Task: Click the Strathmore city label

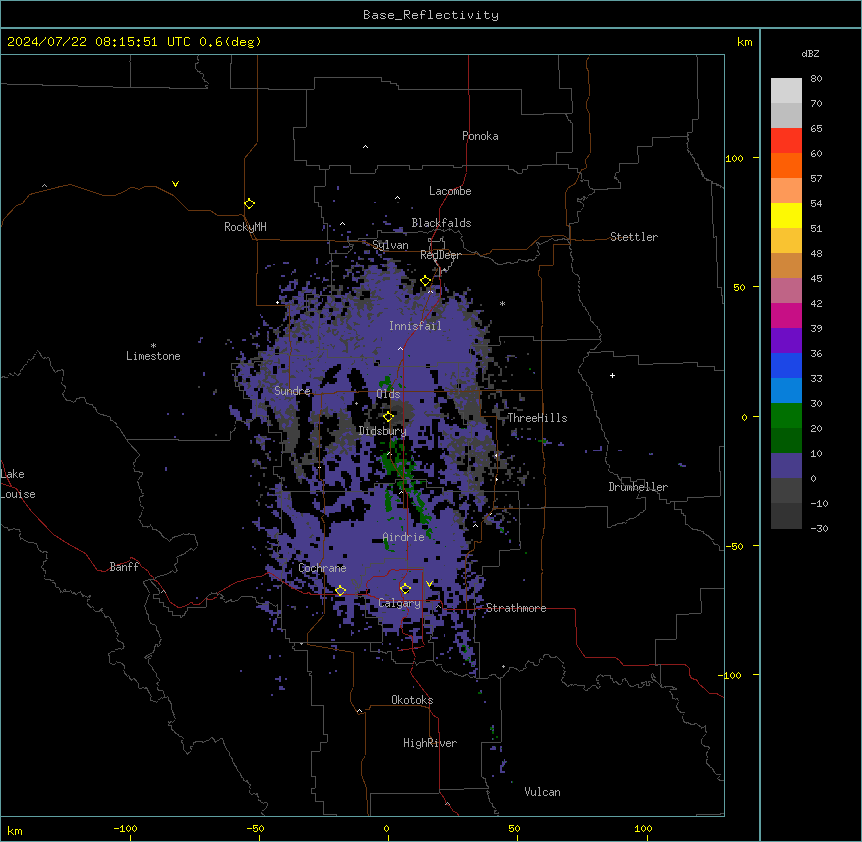Action: pos(516,608)
